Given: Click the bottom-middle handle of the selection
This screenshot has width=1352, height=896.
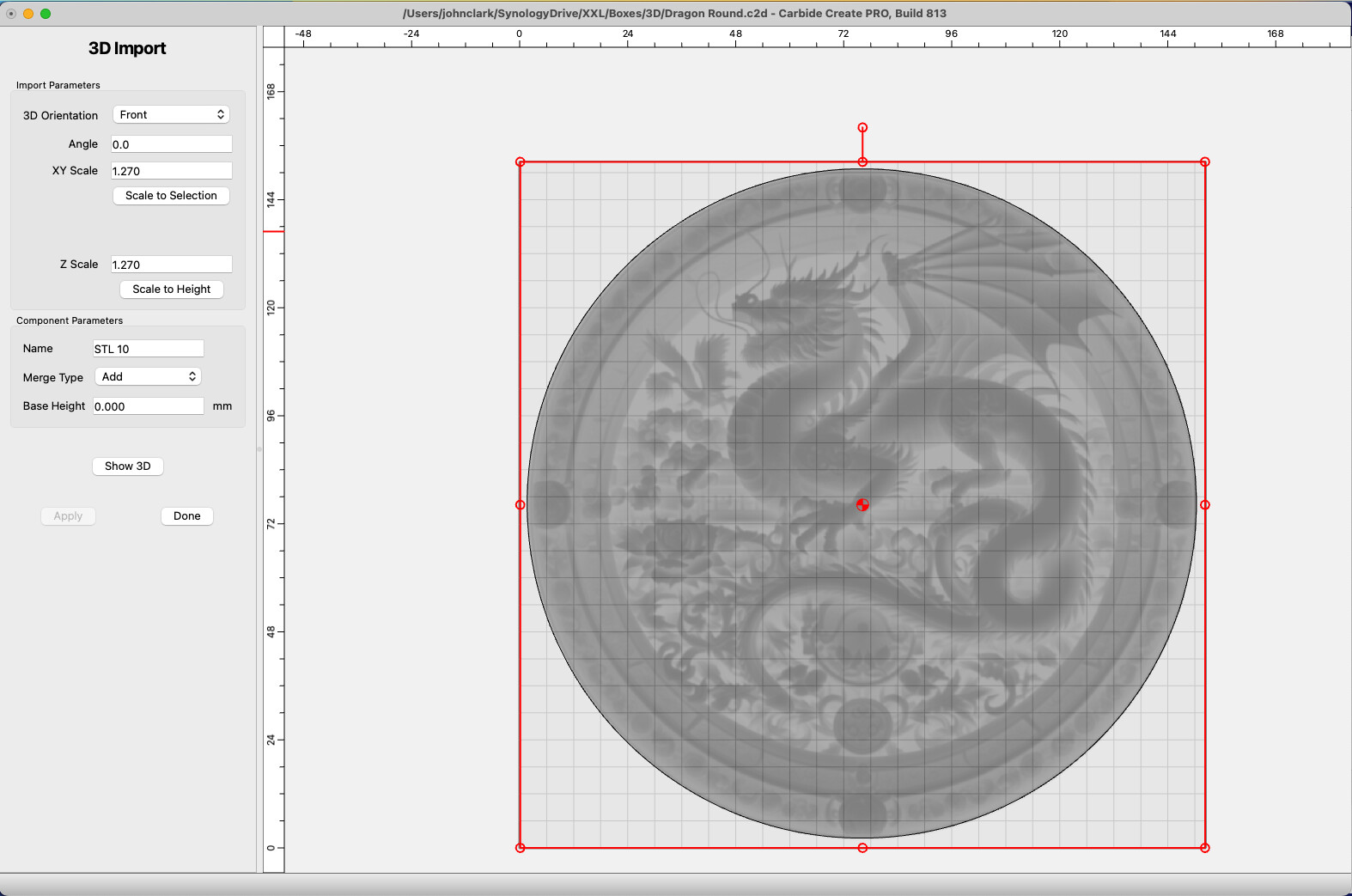Looking at the screenshot, I should coord(862,848).
